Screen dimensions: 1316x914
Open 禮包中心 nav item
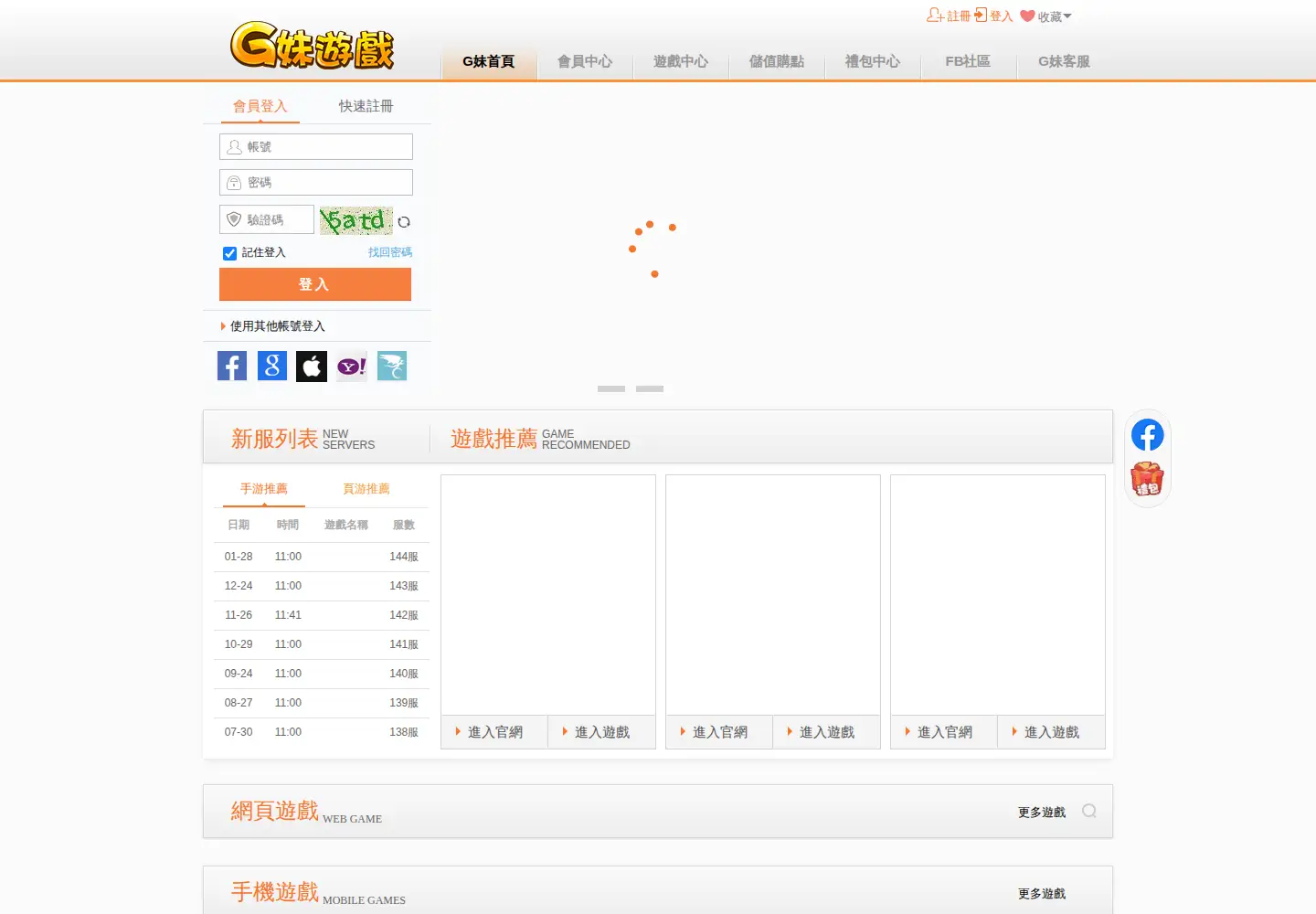[873, 61]
